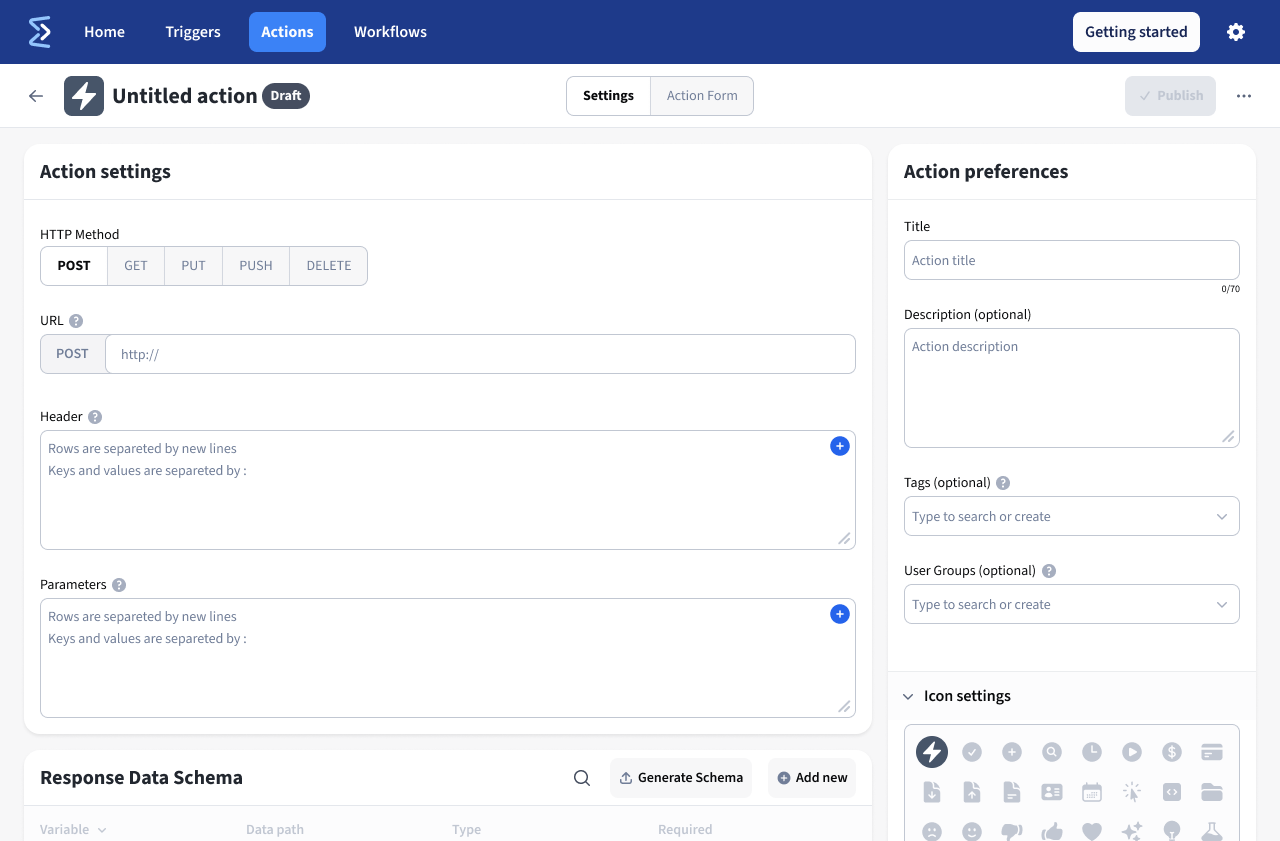Add a Parameters row with the plus icon
Viewport: 1280px width, 841px height.
pos(840,614)
